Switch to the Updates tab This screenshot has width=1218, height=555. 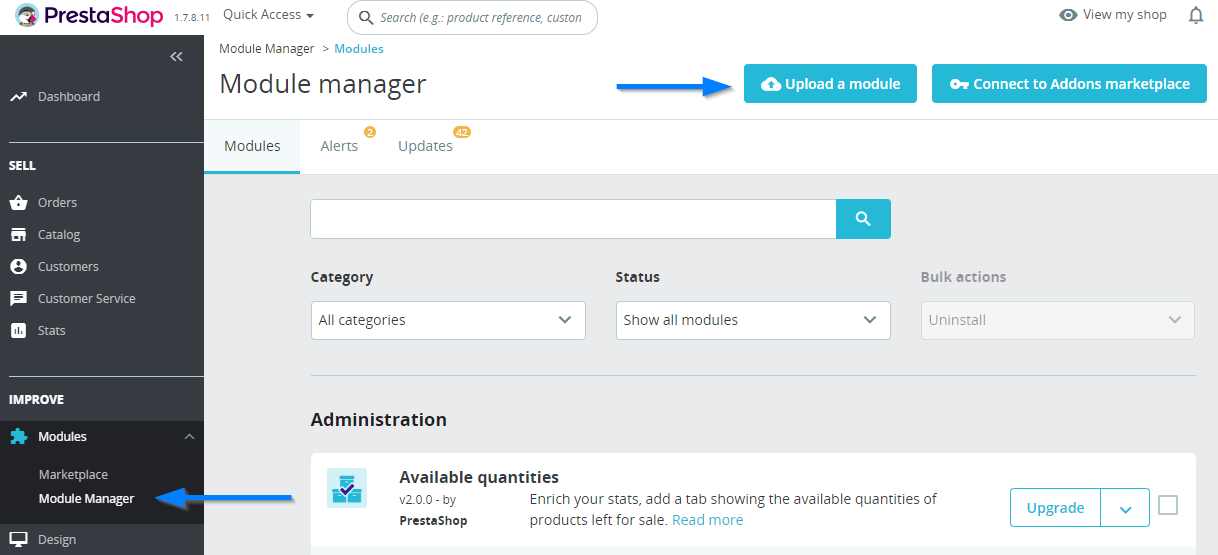click(426, 146)
